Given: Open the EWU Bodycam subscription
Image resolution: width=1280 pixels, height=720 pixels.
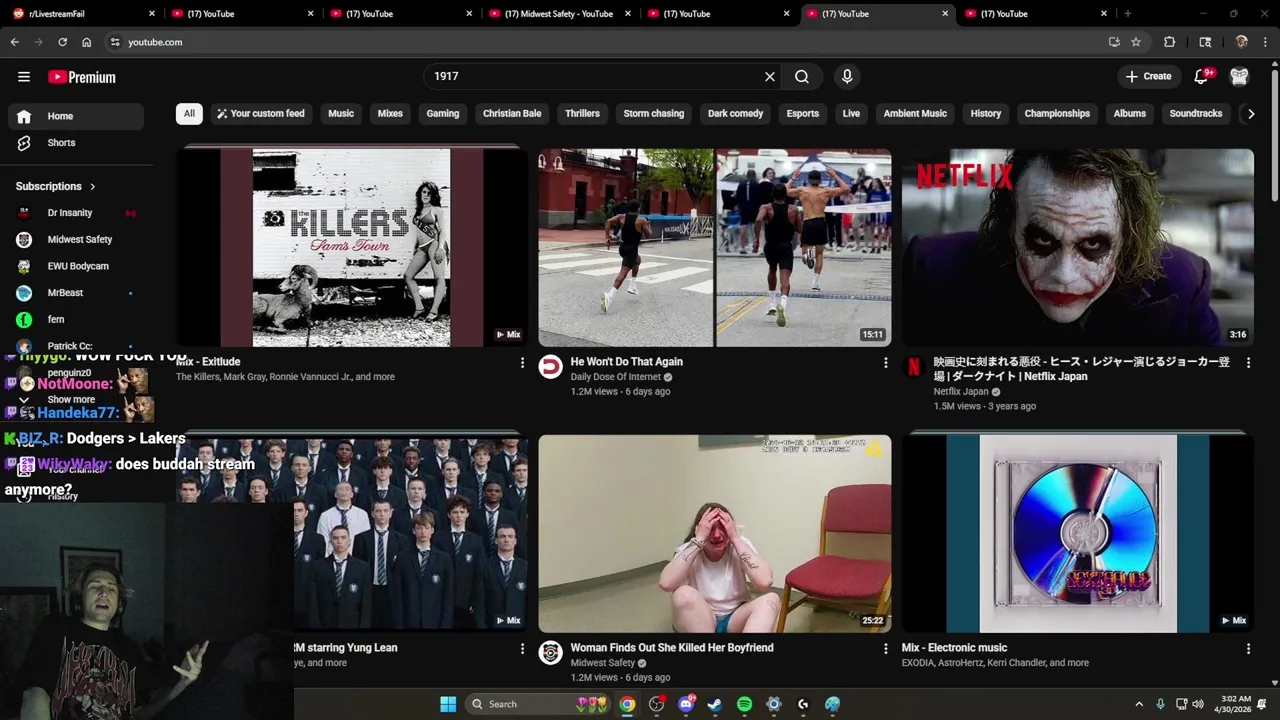Looking at the screenshot, I should point(76,266).
